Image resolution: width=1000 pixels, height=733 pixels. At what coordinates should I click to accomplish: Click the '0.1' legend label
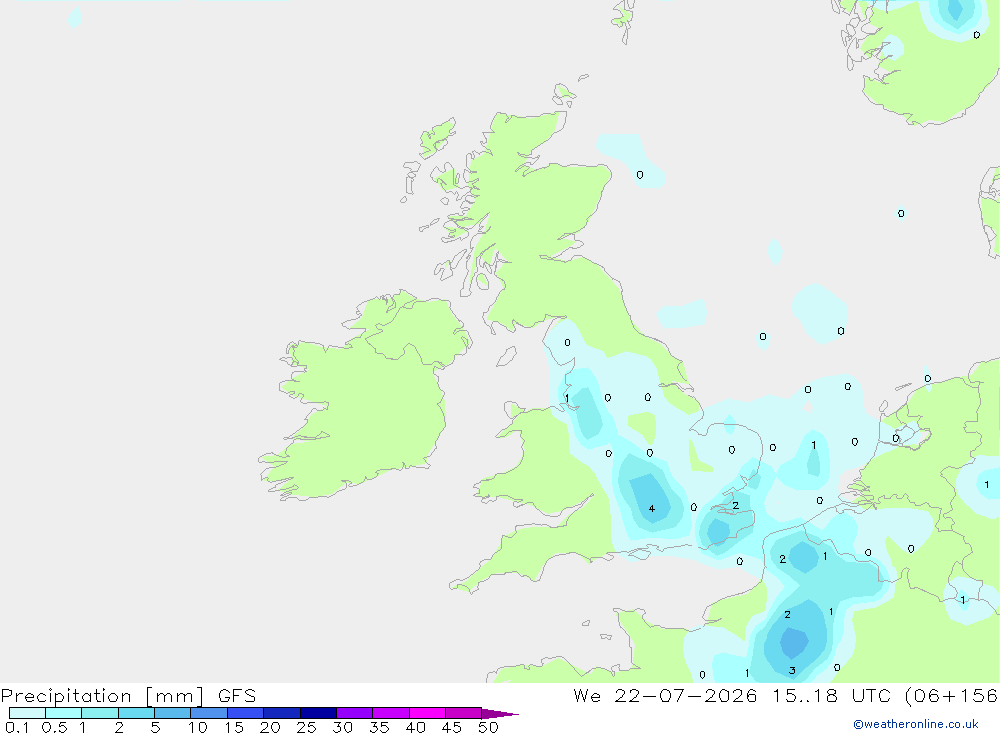point(17,727)
